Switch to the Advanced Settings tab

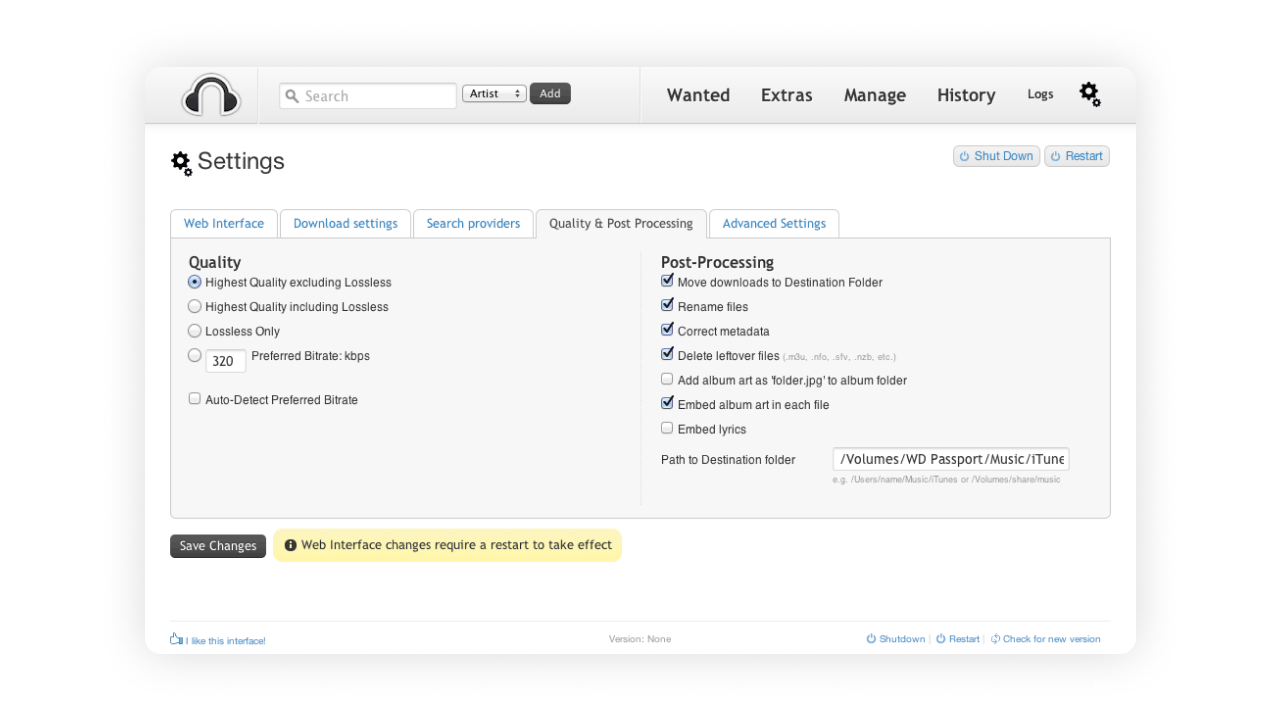pyautogui.click(x=774, y=224)
